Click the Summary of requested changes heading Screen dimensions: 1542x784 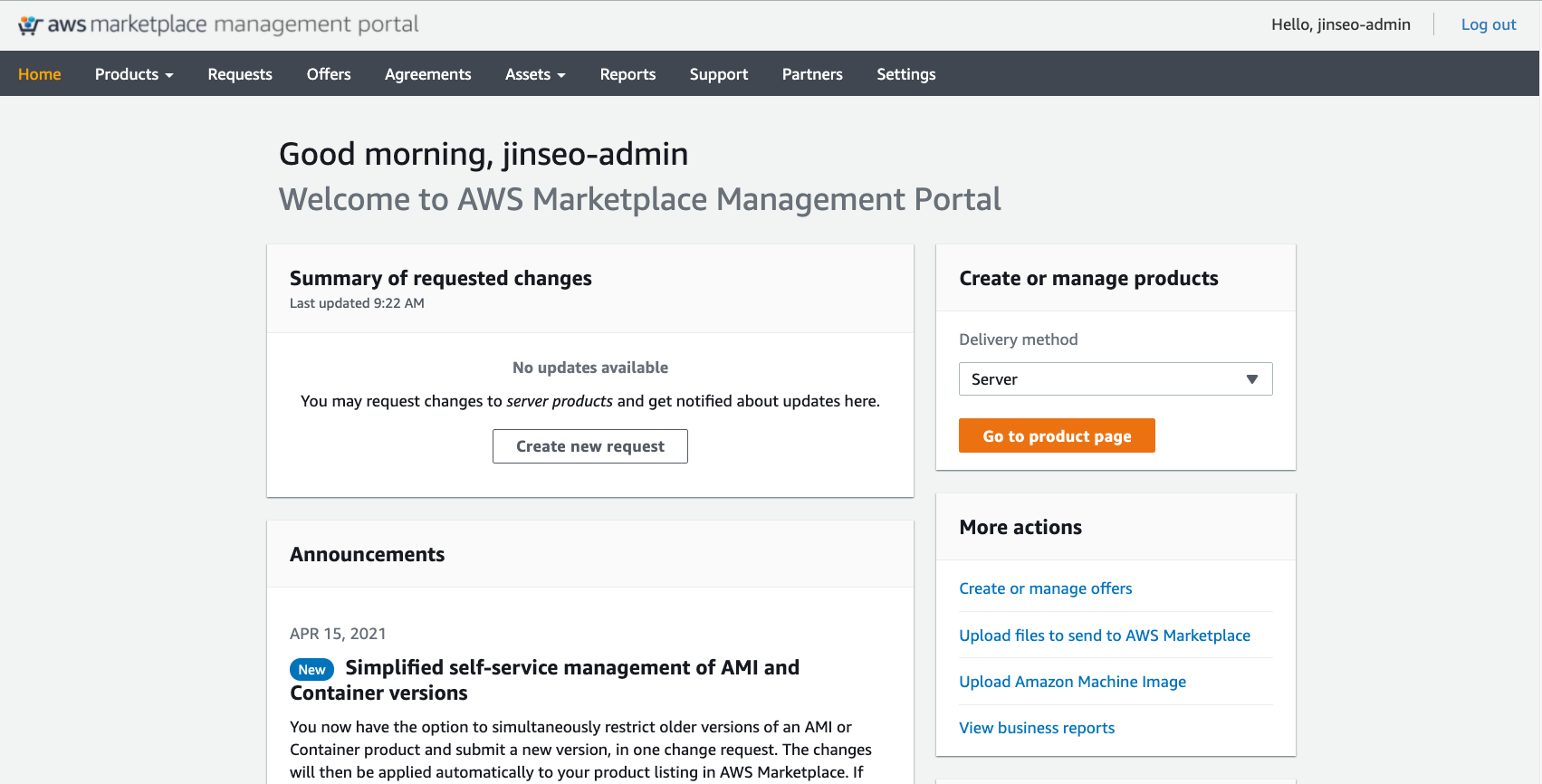pyautogui.click(x=441, y=278)
